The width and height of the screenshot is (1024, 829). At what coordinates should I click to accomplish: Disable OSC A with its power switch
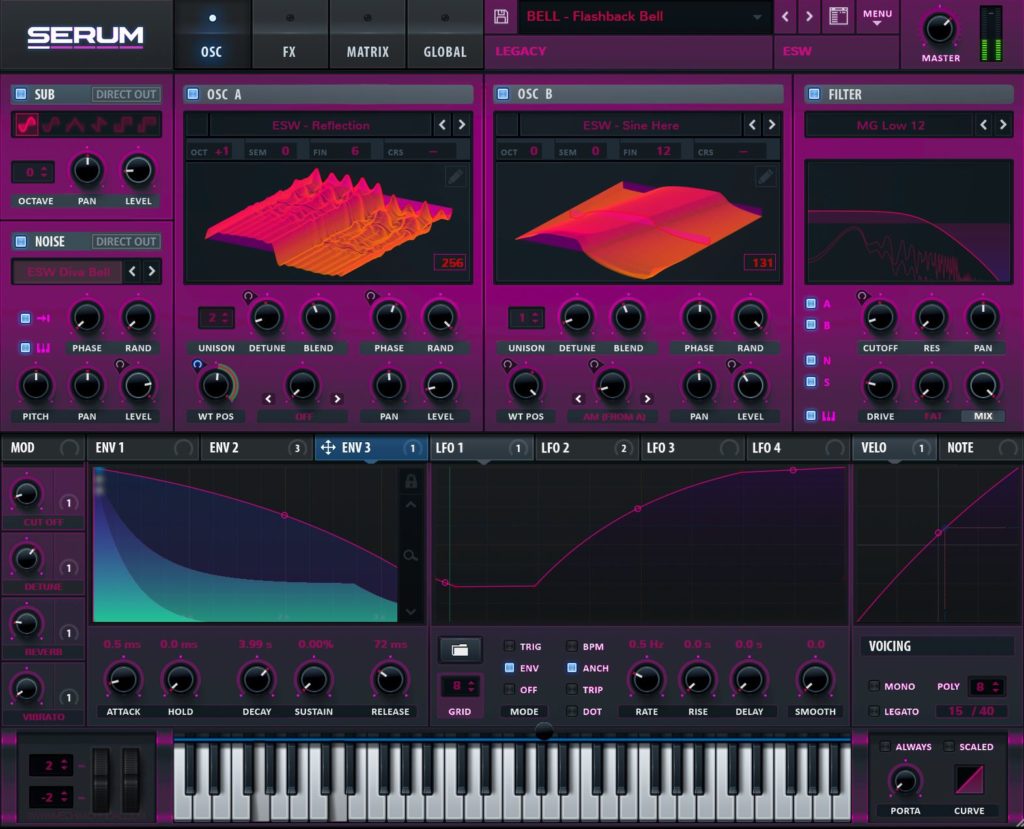tap(193, 94)
